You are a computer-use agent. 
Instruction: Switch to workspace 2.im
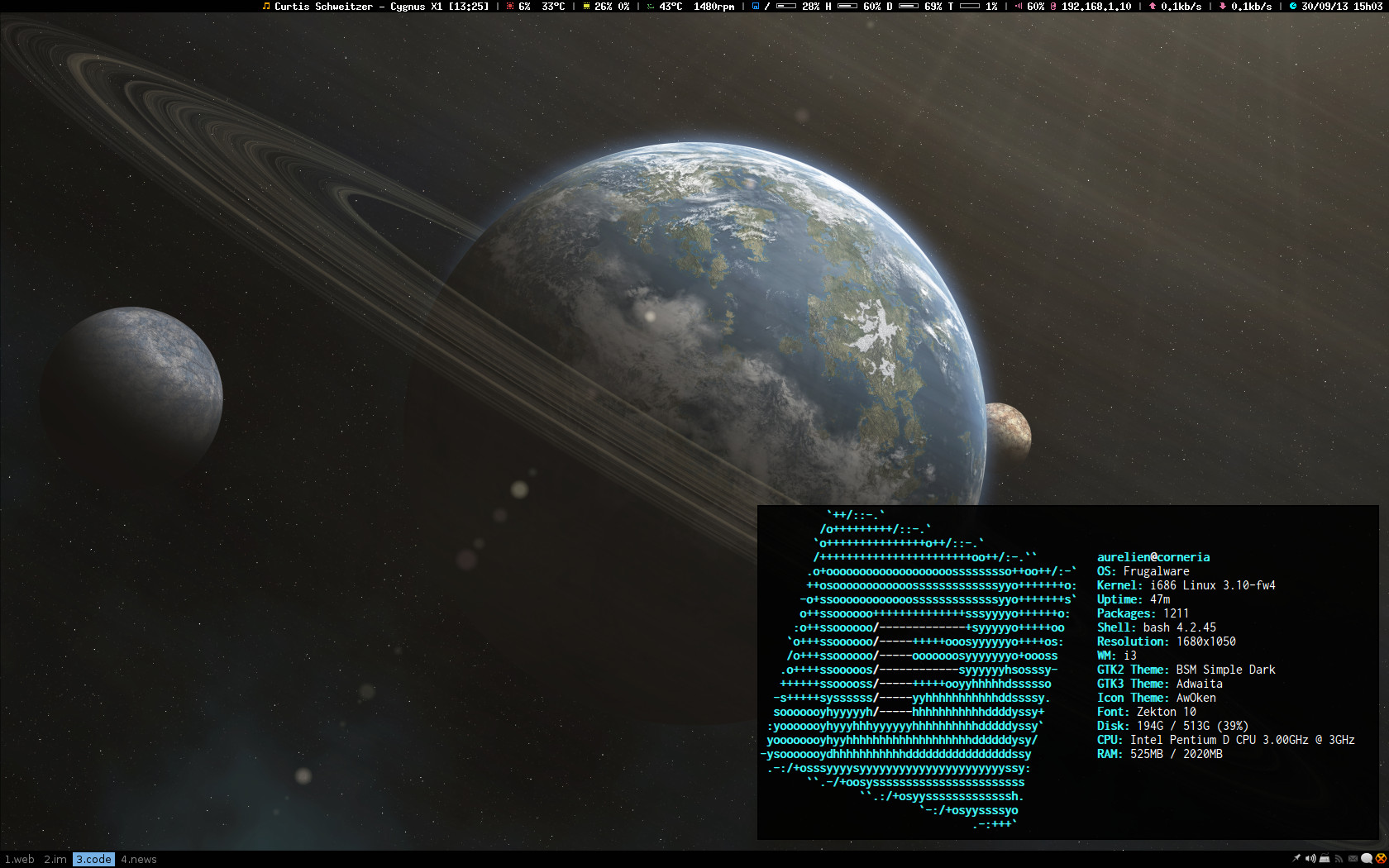point(55,860)
